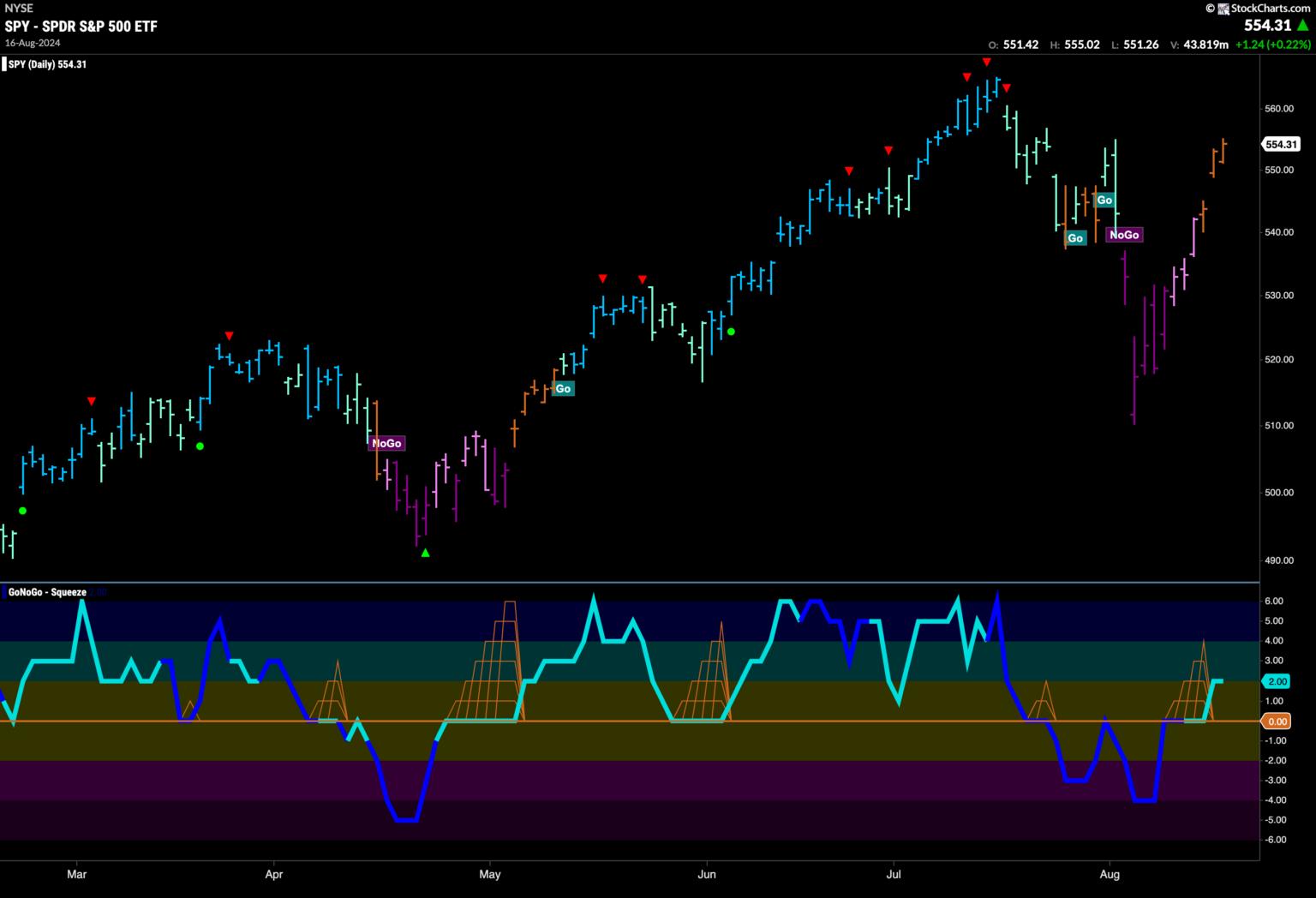The width and height of the screenshot is (1316, 898).
Task: Click the green up triangle below the April low
Action: [x=426, y=553]
